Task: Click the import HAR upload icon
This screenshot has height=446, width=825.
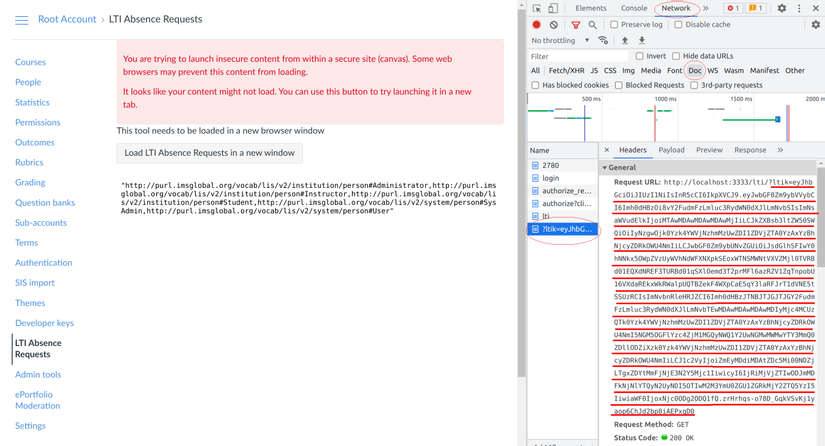Action: (625, 40)
